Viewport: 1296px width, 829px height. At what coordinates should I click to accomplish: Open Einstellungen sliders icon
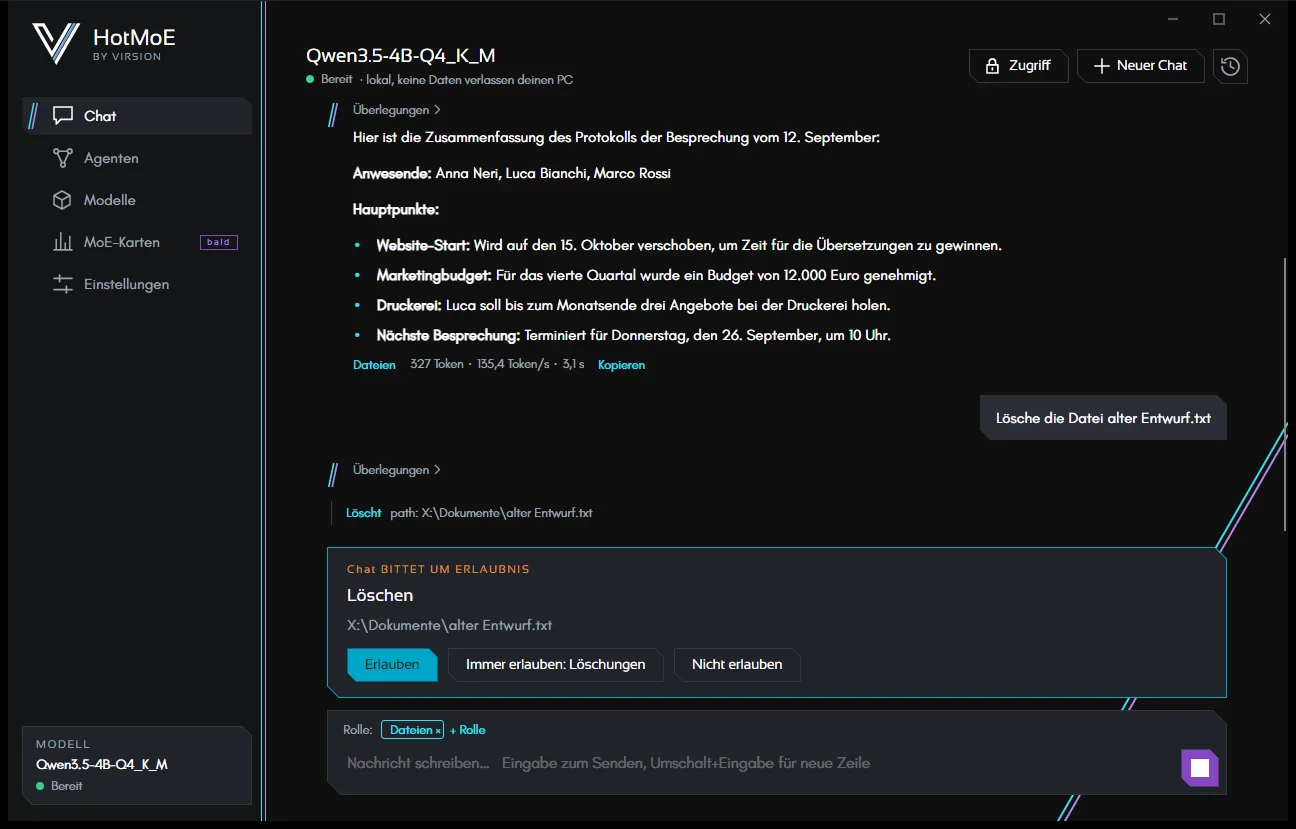click(63, 284)
